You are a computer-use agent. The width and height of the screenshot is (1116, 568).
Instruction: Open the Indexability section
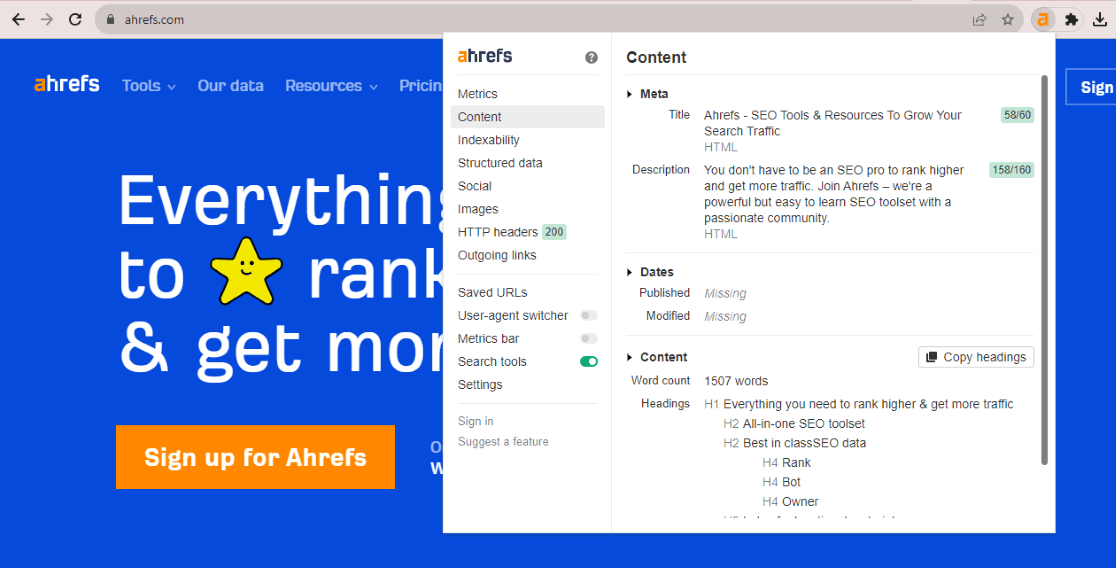coord(527,140)
